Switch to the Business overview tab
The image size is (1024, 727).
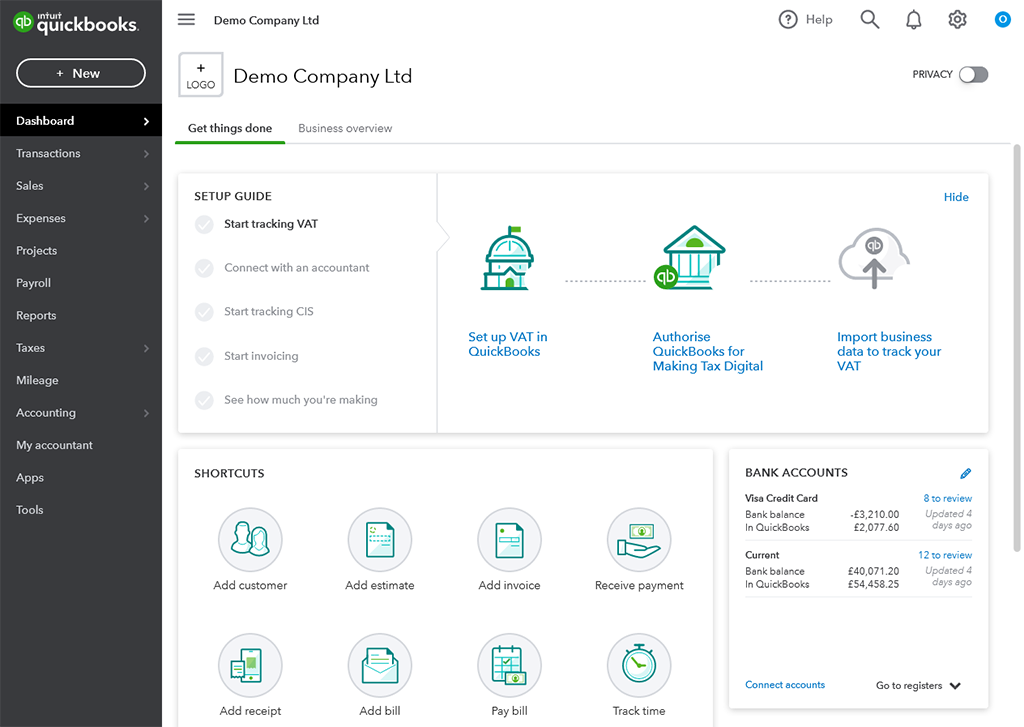345,128
